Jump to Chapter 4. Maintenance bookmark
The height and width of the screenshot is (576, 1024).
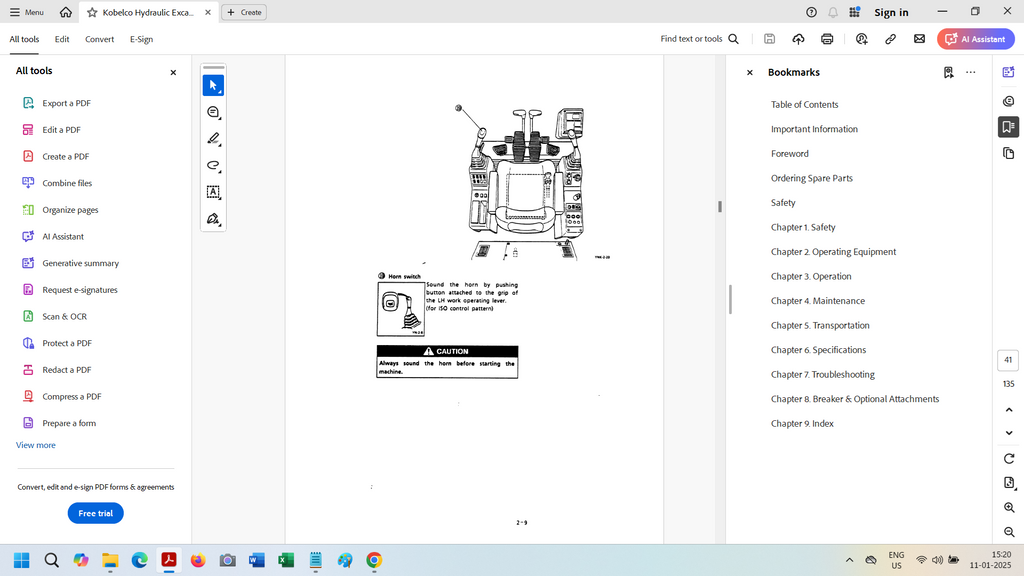click(x=817, y=301)
